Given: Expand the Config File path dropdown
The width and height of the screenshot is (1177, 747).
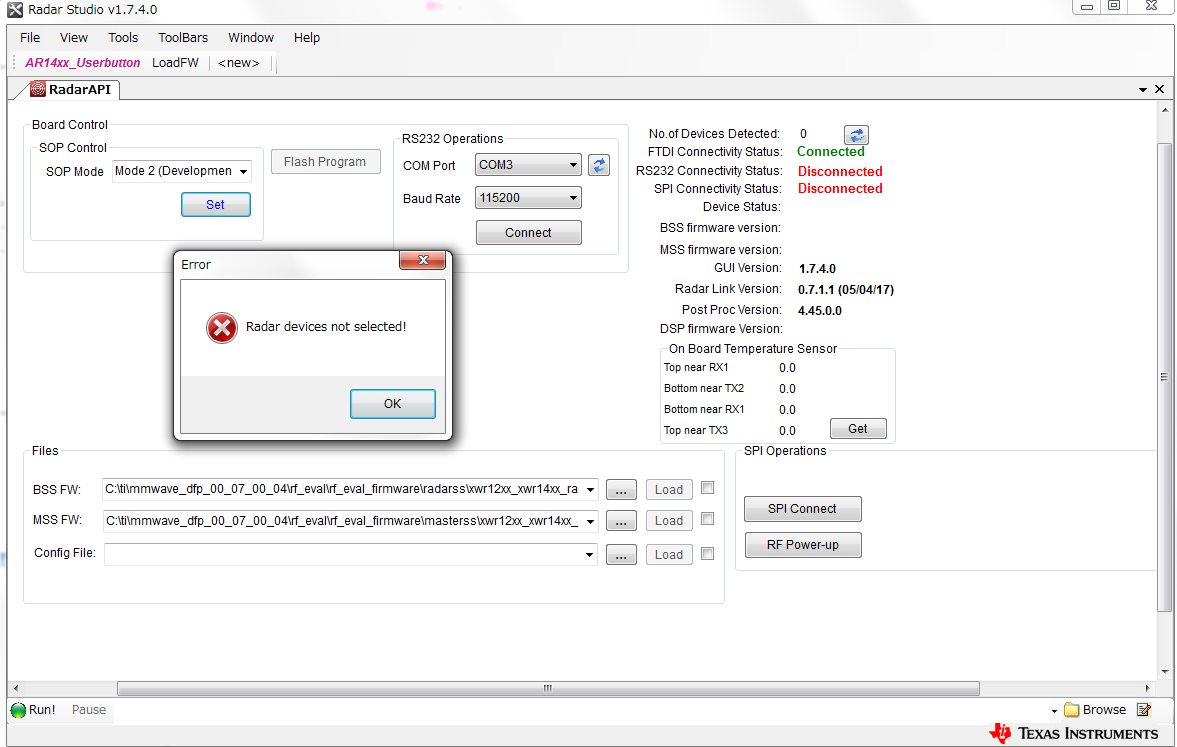Looking at the screenshot, I should pyautogui.click(x=590, y=555).
